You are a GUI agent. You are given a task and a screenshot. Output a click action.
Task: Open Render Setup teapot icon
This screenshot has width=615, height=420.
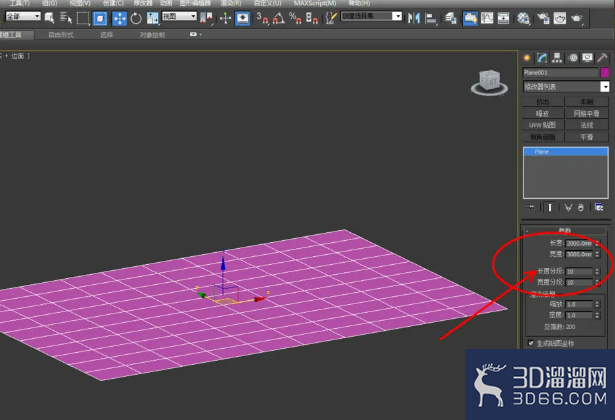click(543, 18)
